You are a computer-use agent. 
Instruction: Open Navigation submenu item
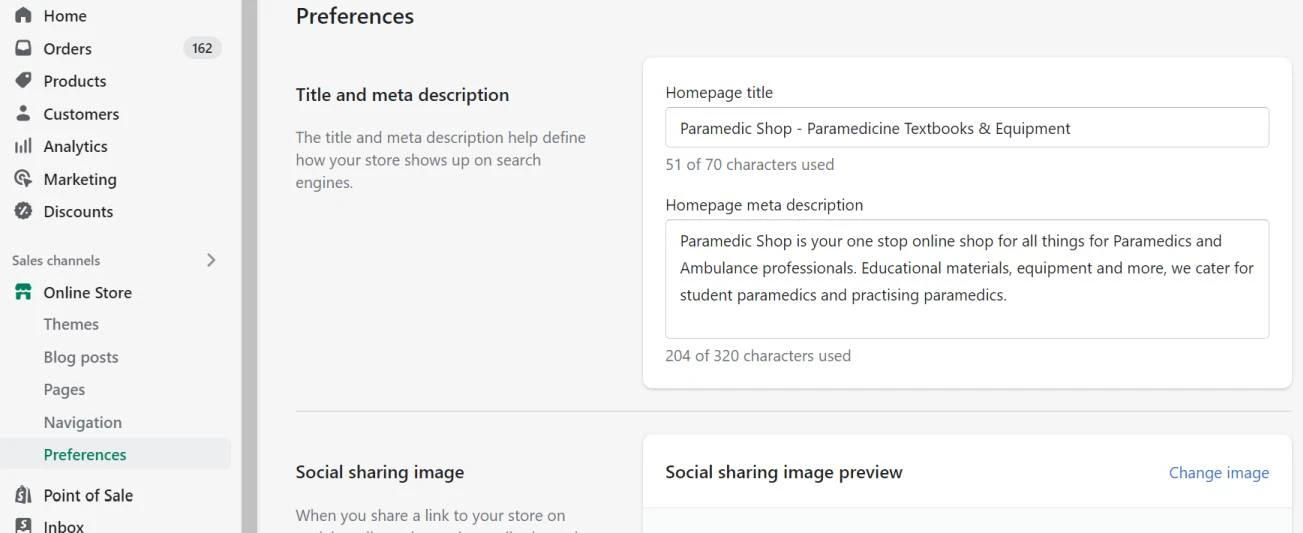coord(83,422)
